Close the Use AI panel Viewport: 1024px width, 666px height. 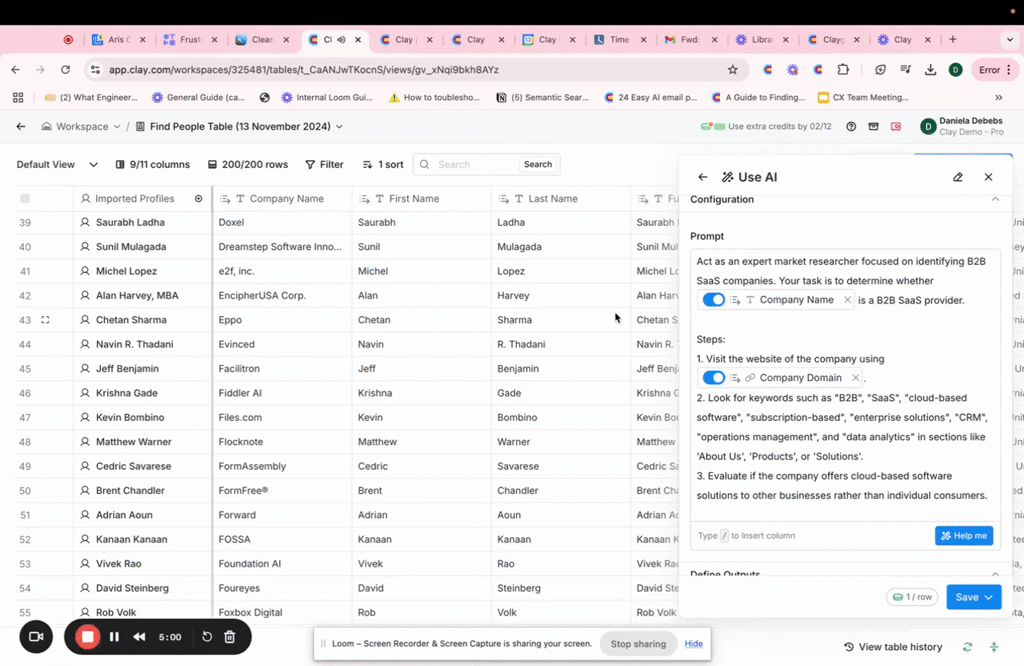988,177
